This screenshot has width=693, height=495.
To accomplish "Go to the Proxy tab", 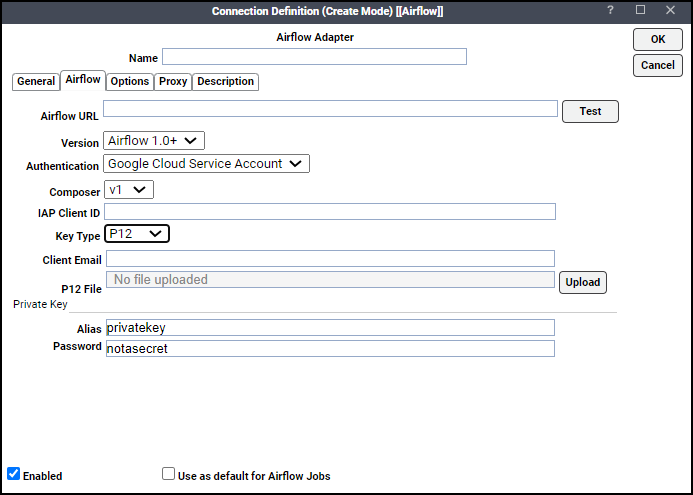I will (173, 82).
